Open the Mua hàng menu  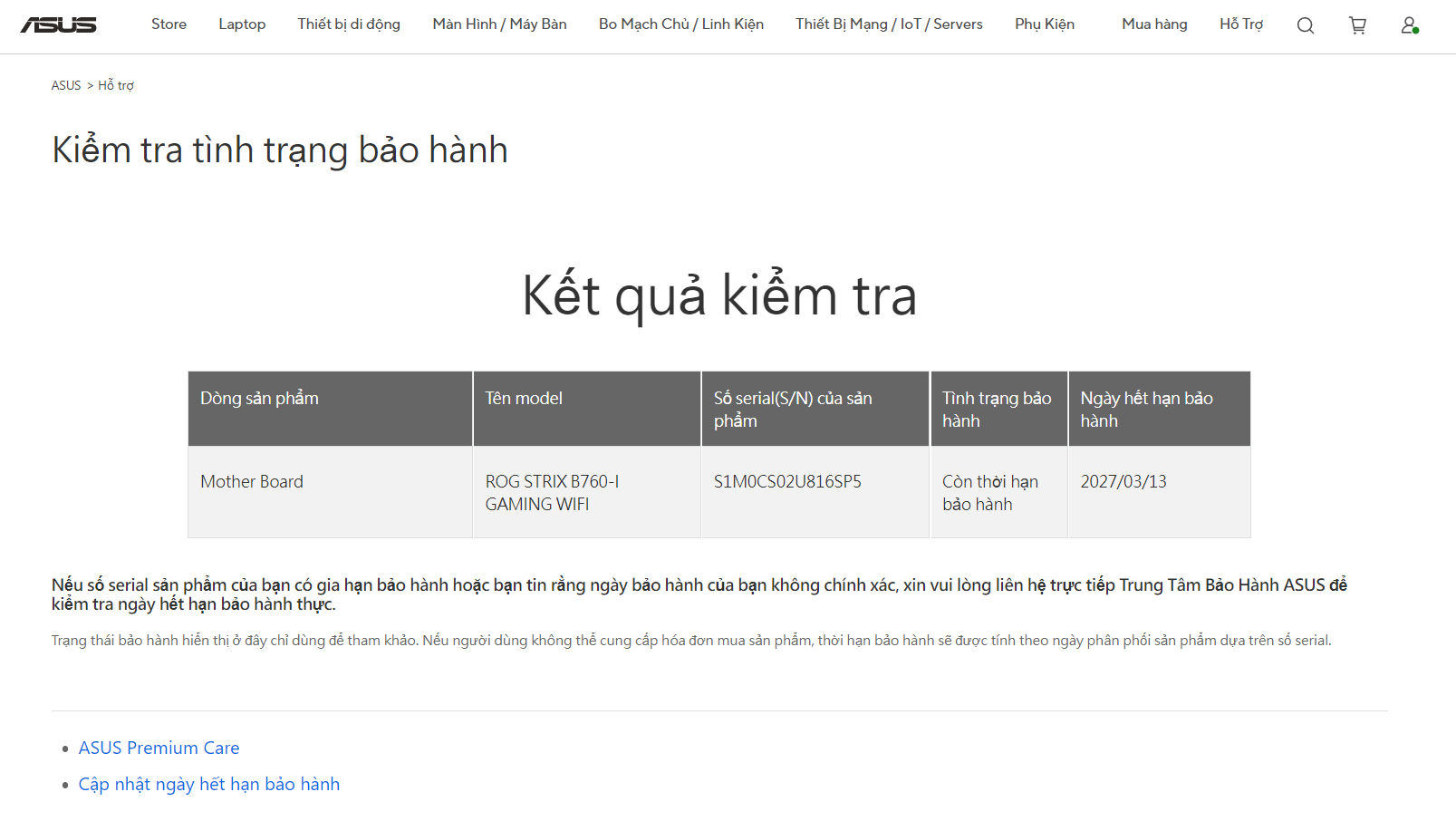click(1154, 24)
